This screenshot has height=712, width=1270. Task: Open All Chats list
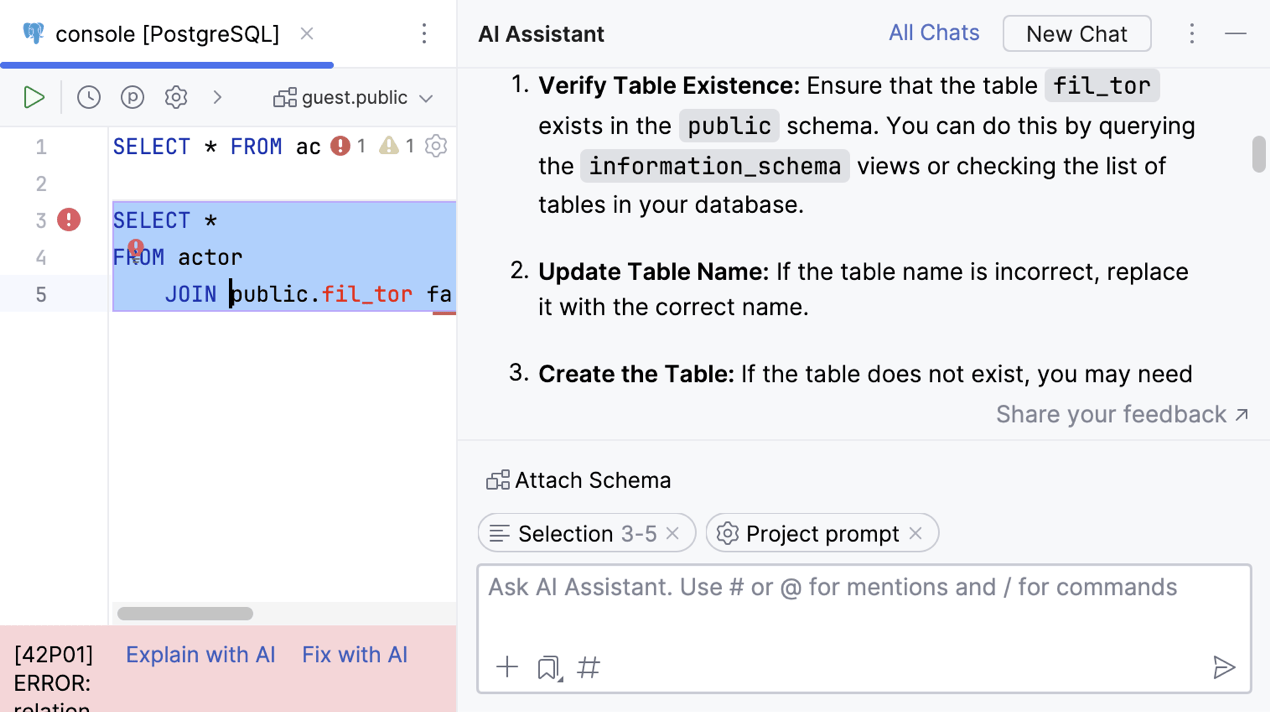[933, 33]
